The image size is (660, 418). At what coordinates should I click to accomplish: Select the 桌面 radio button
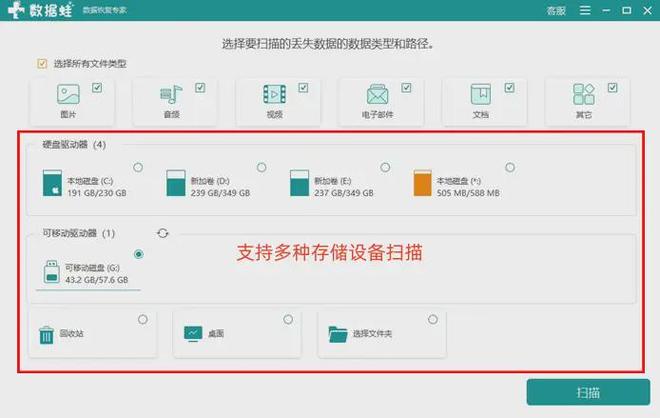click(288, 319)
